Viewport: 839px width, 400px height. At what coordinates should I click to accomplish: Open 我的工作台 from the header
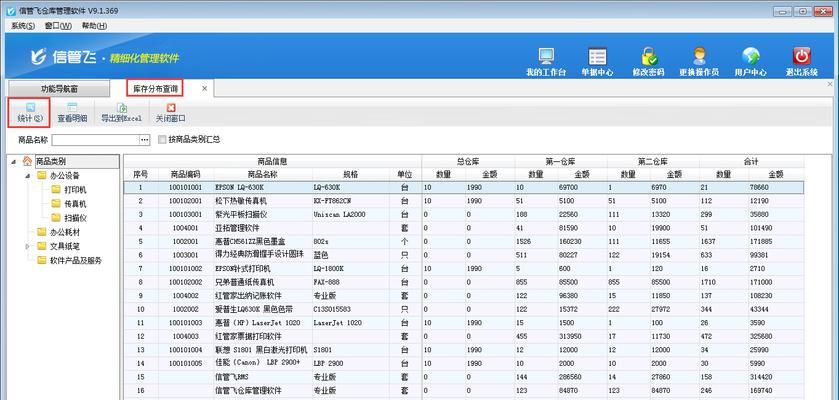tap(546, 62)
